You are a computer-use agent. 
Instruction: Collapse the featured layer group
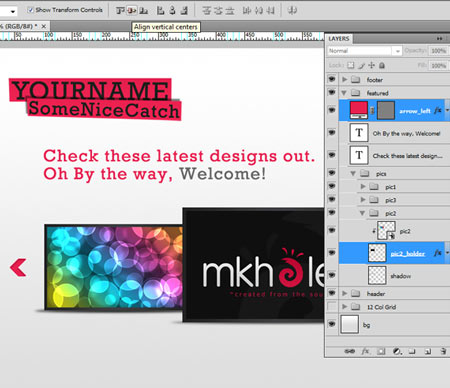tap(344, 93)
